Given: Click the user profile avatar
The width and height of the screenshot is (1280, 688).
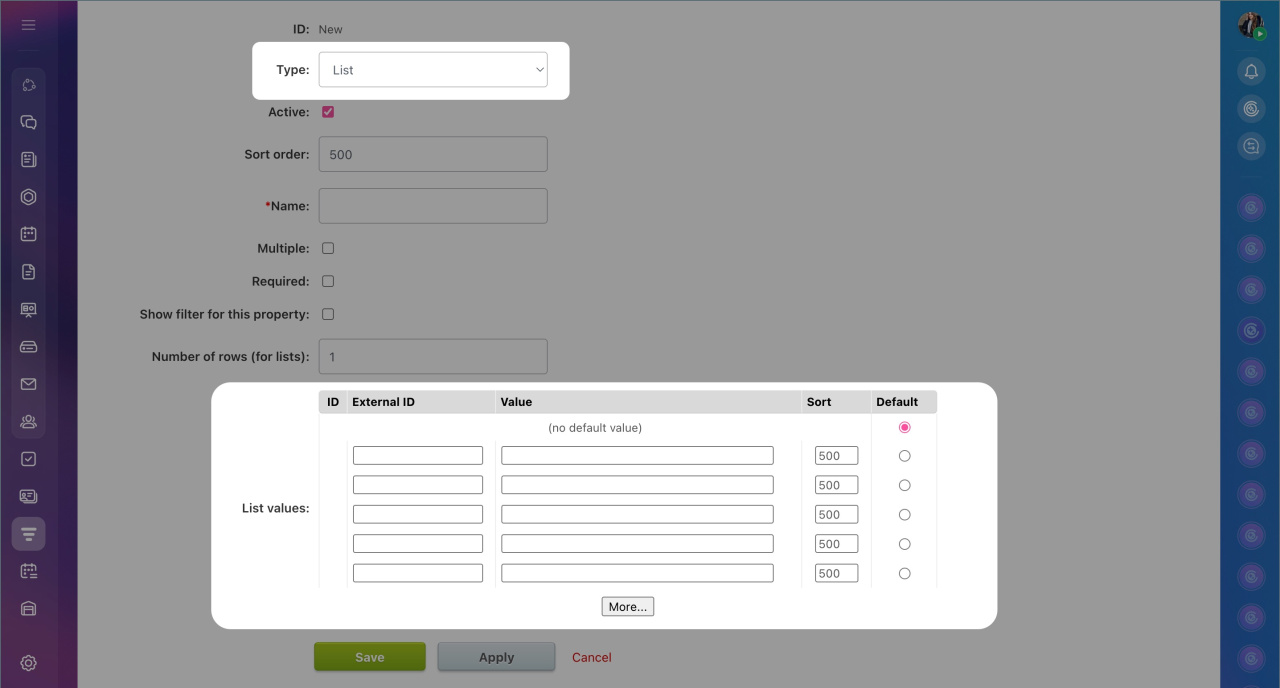Looking at the screenshot, I should pos(1250,25).
